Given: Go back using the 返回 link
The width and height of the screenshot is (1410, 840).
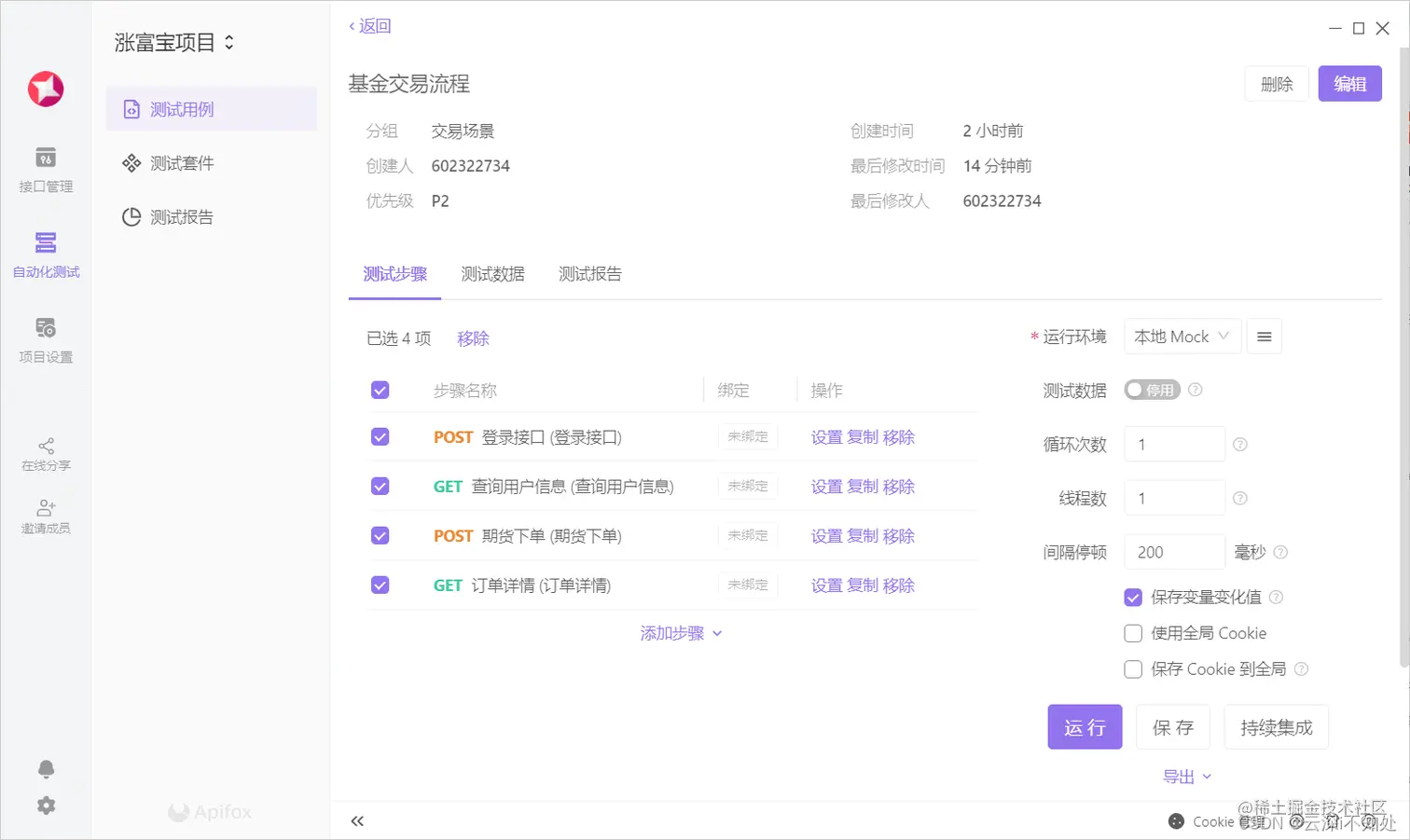Looking at the screenshot, I should pos(370,26).
